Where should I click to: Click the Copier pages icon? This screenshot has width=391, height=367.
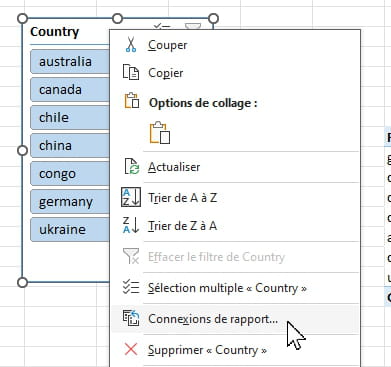[x=131, y=72]
